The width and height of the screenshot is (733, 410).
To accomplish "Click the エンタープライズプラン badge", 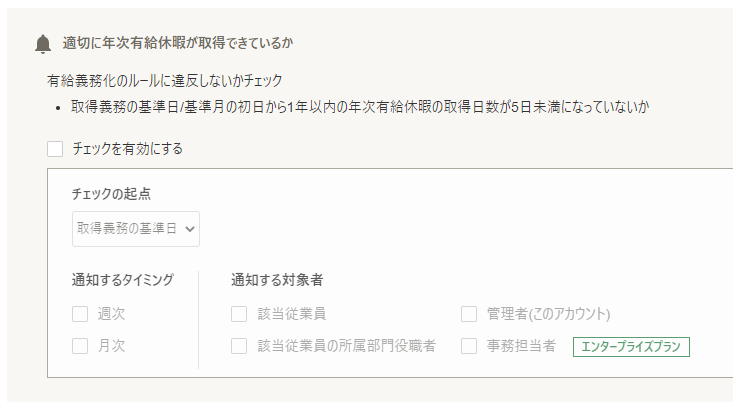I will pyautogui.click(x=631, y=346).
